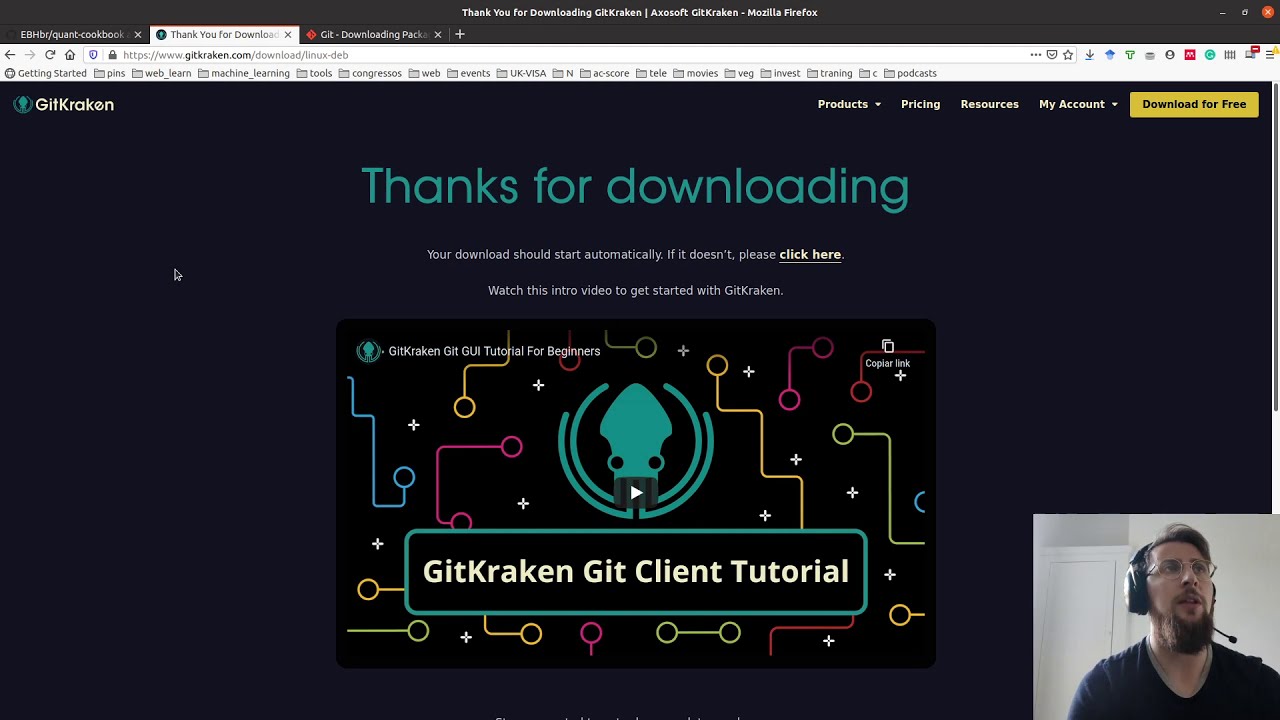
Task: Reload the current page
Action: point(50,55)
